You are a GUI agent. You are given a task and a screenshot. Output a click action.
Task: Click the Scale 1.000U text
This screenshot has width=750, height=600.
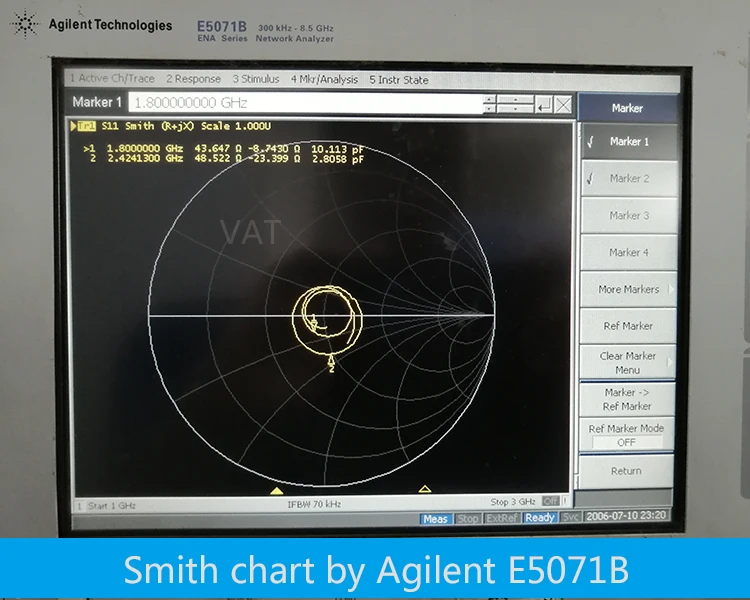pyautogui.click(x=236, y=126)
